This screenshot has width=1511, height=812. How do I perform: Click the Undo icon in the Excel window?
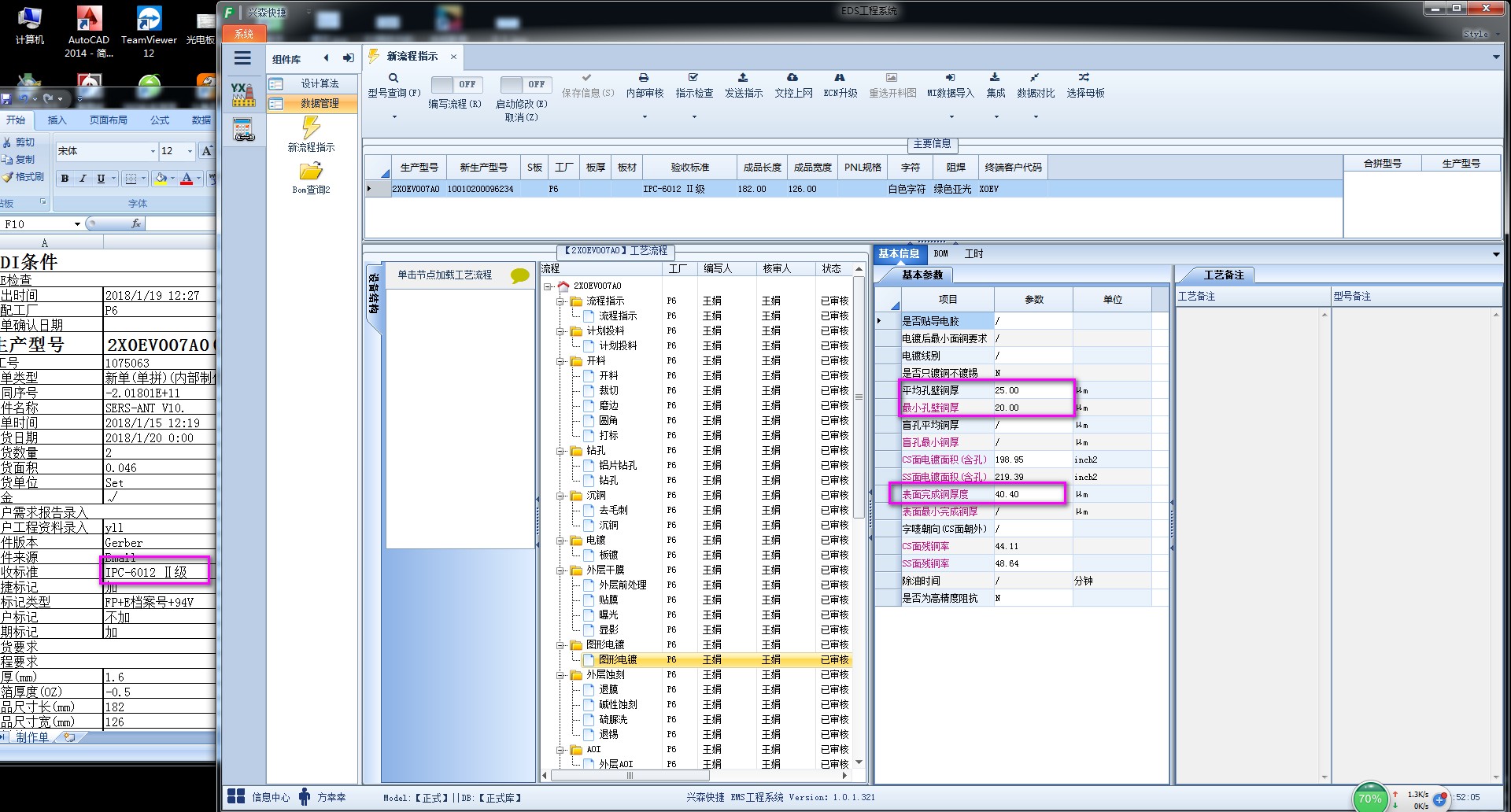point(24,98)
